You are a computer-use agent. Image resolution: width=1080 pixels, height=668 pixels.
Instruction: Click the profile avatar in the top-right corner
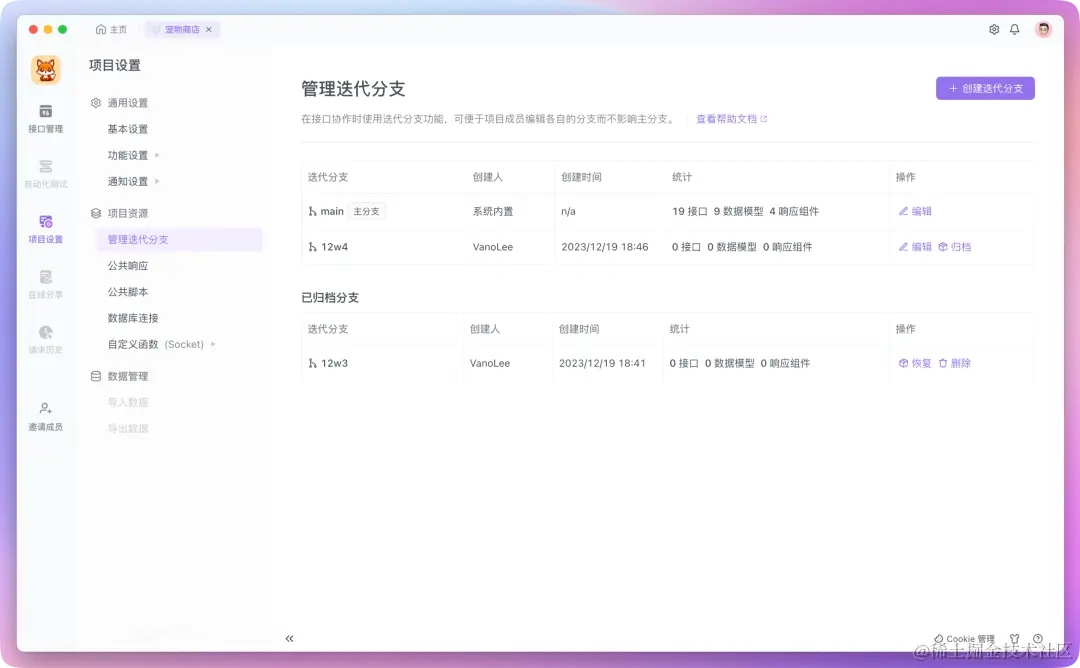pos(1043,29)
